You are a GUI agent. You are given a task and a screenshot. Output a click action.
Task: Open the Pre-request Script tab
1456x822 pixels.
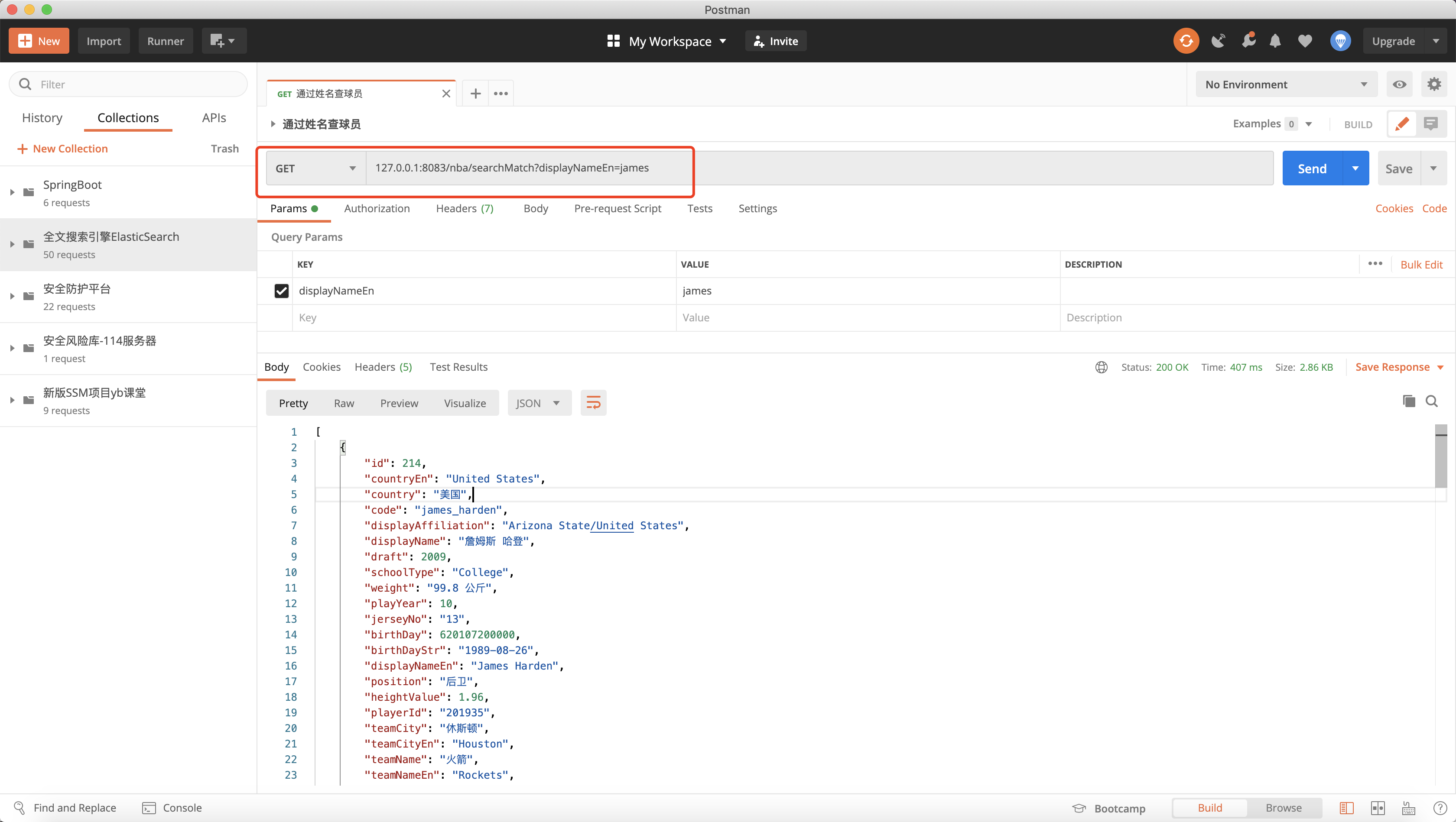point(617,208)
